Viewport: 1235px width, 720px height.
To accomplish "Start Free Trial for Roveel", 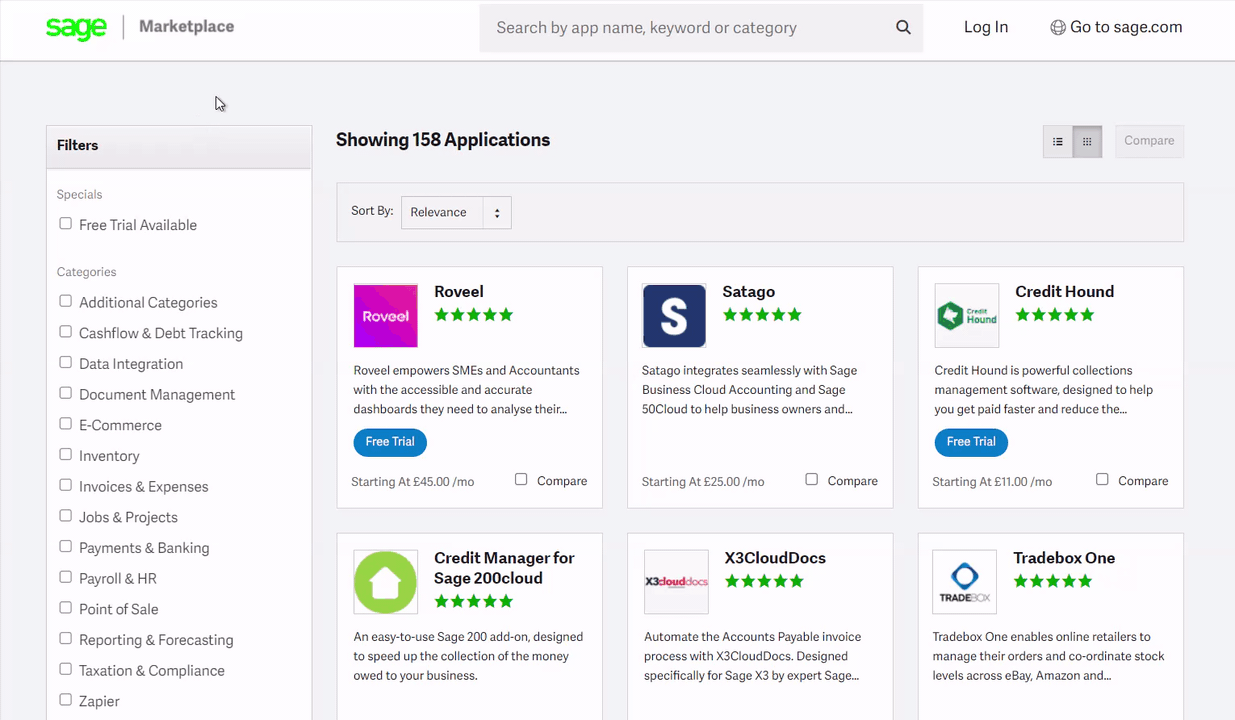I will click(390, 442).
